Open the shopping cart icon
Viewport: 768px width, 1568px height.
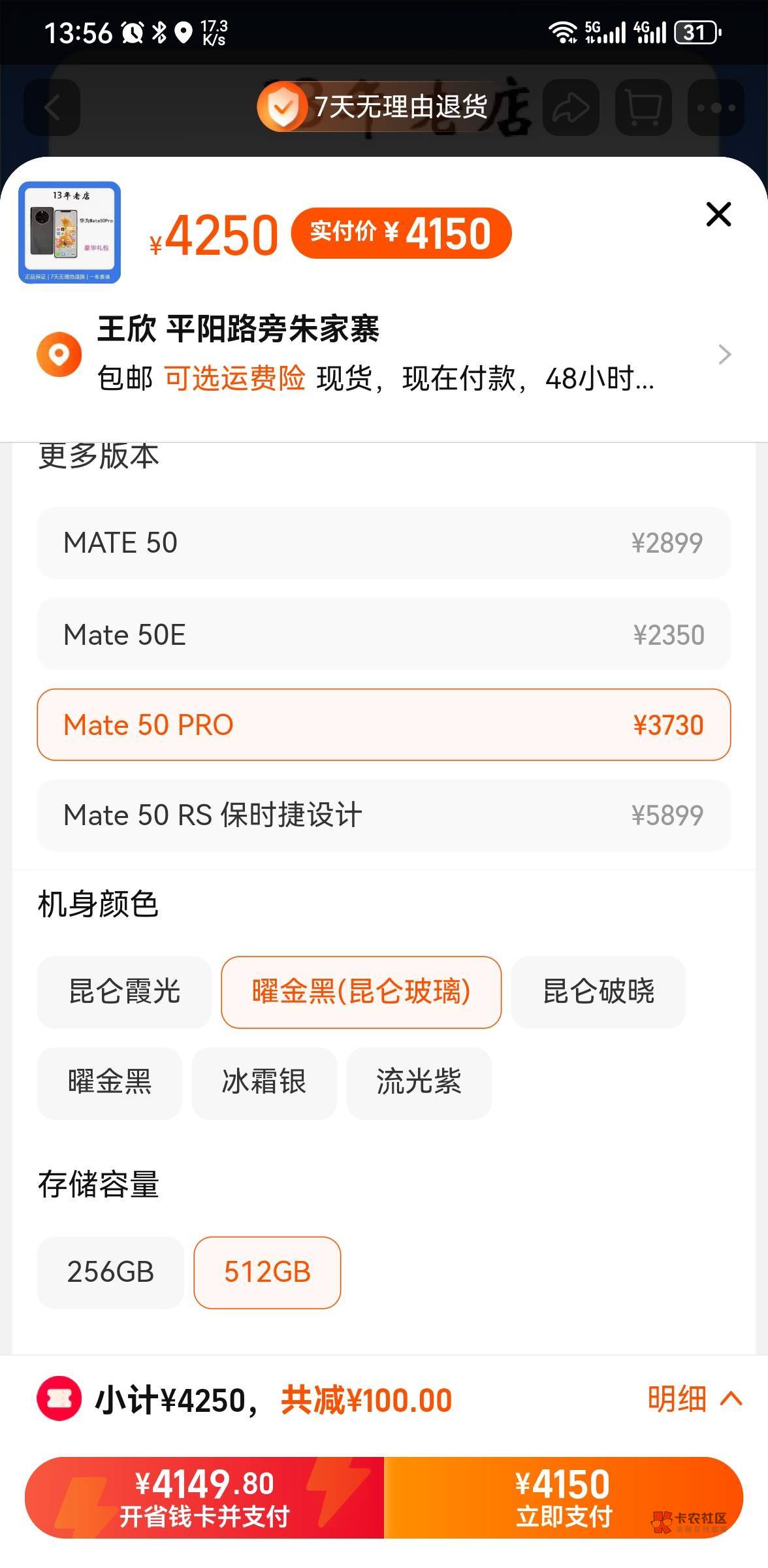coord(643,107)
